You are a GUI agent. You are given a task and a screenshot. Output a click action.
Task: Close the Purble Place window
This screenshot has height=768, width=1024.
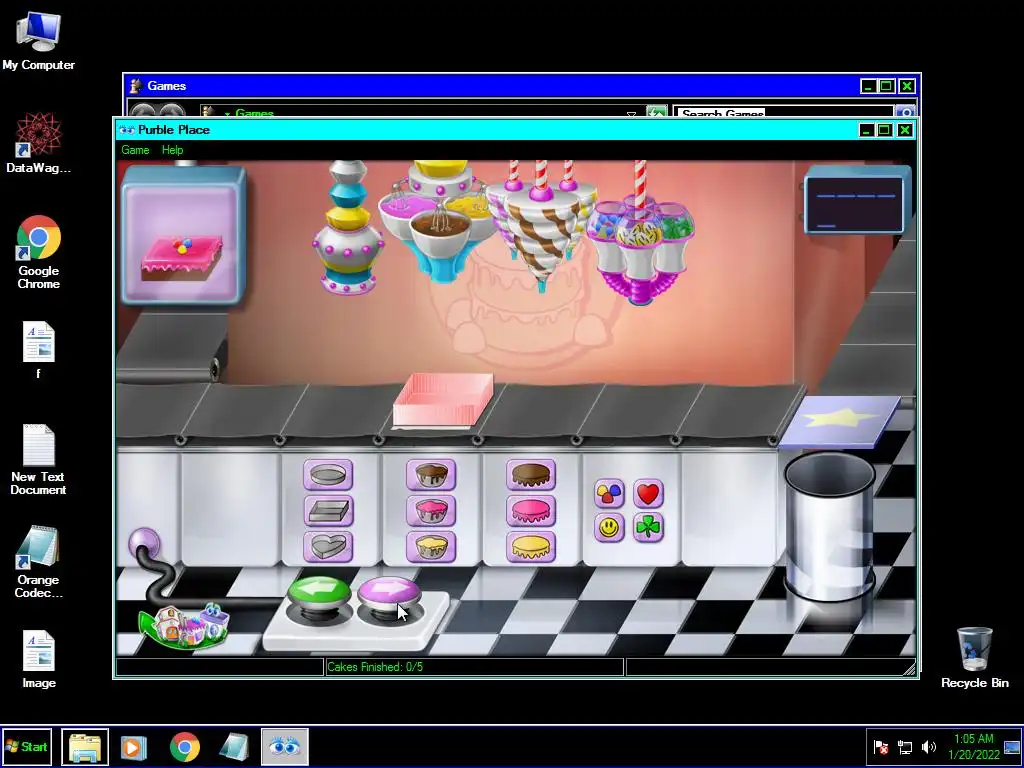coord(904,131)
